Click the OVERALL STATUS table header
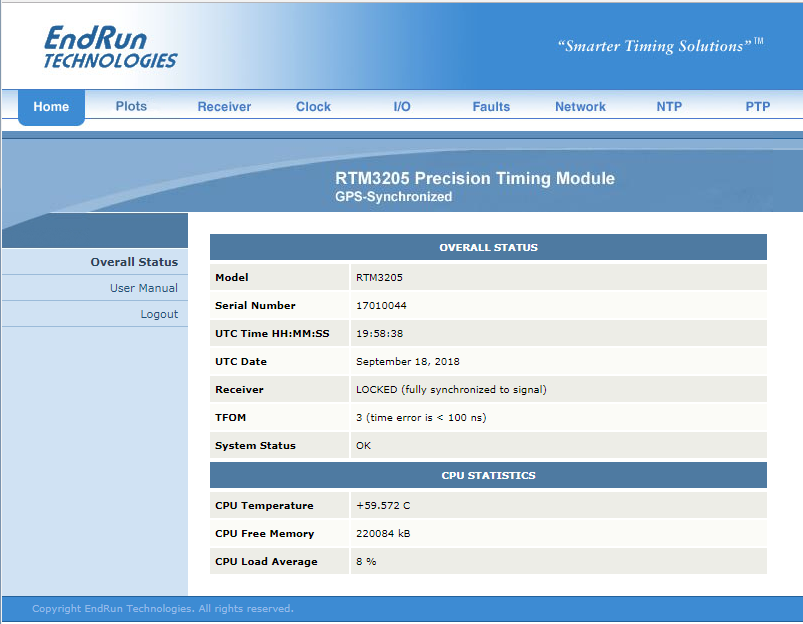The width and height of the screenshot is (803, 624). [488, 247]
